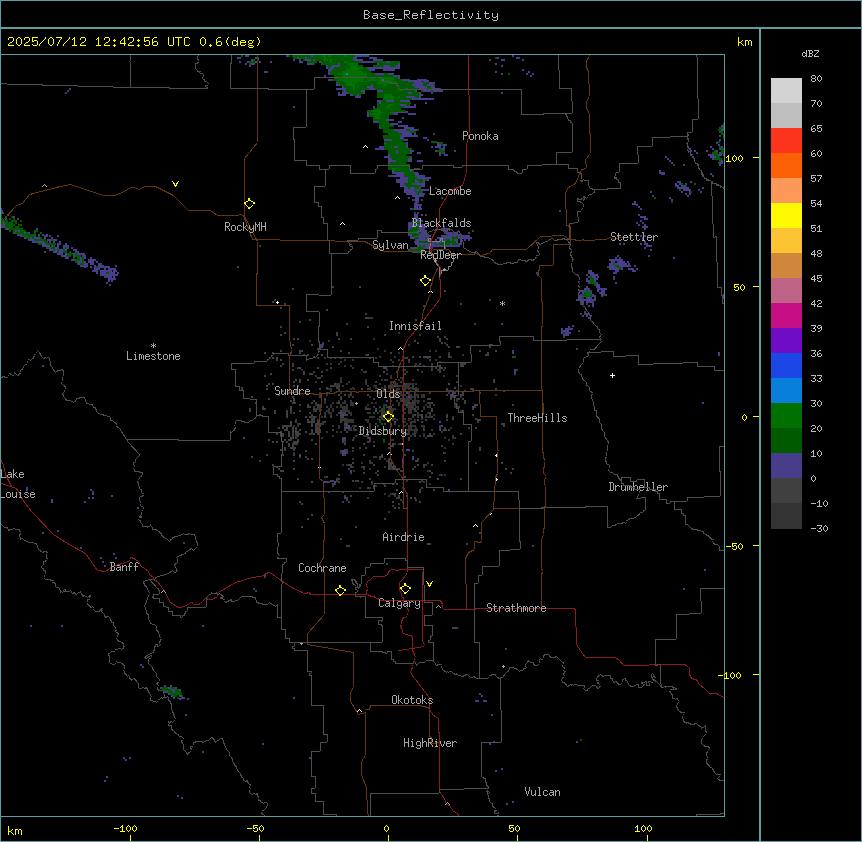The height and width of the screenshot is (842, 862).
Task: Pick the light gray 70-80 dBZ swatch
Action: click(786, 91)
